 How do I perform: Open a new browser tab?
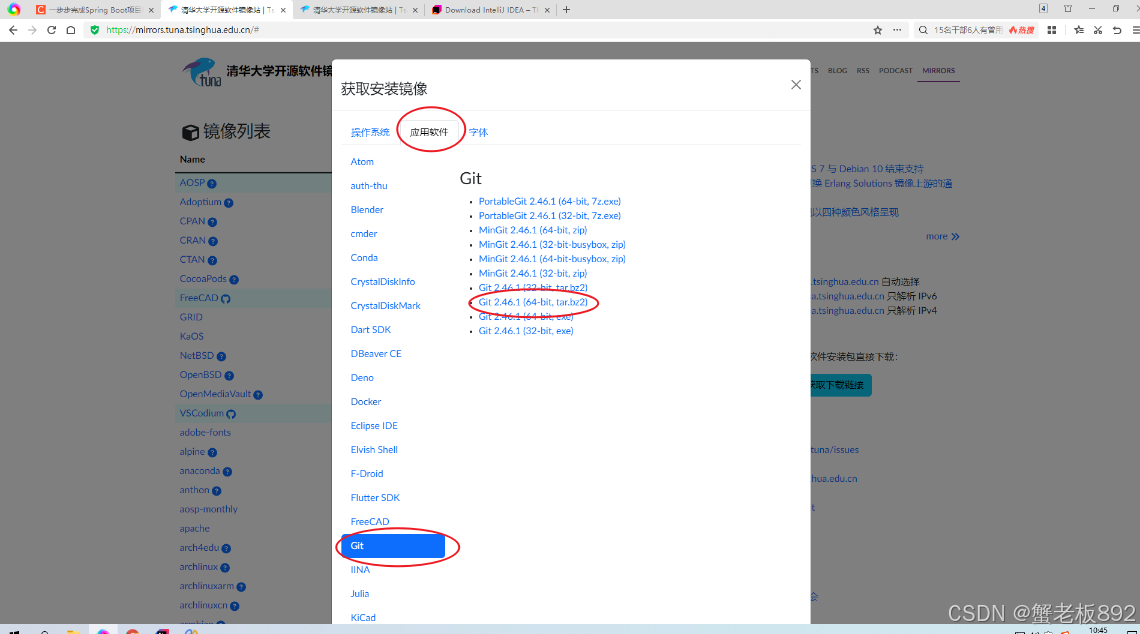[x=566, y=9]
